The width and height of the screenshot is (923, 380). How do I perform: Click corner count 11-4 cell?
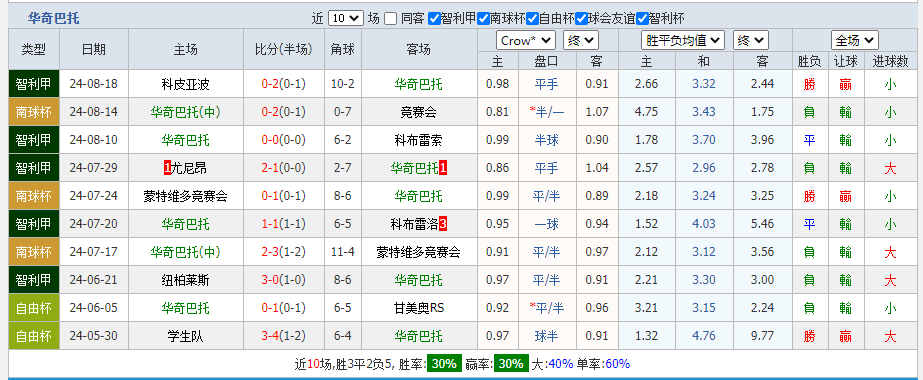point(343,252)
